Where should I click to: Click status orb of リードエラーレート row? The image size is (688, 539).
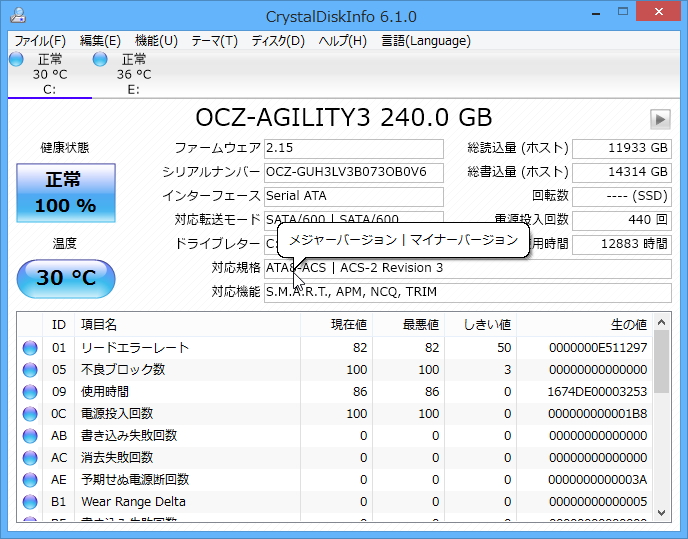(30, 348)
